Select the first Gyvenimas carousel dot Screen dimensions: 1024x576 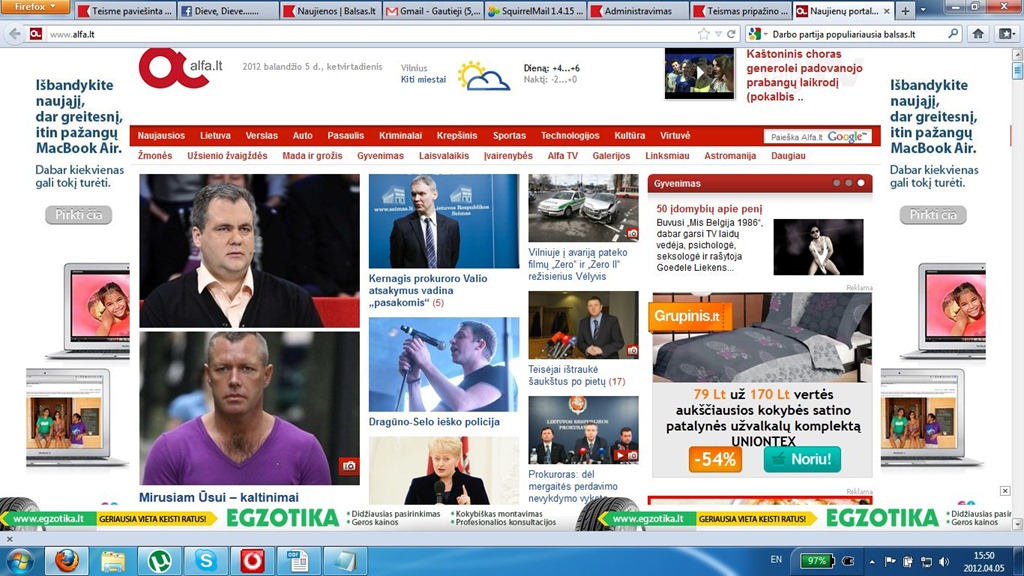837,183
